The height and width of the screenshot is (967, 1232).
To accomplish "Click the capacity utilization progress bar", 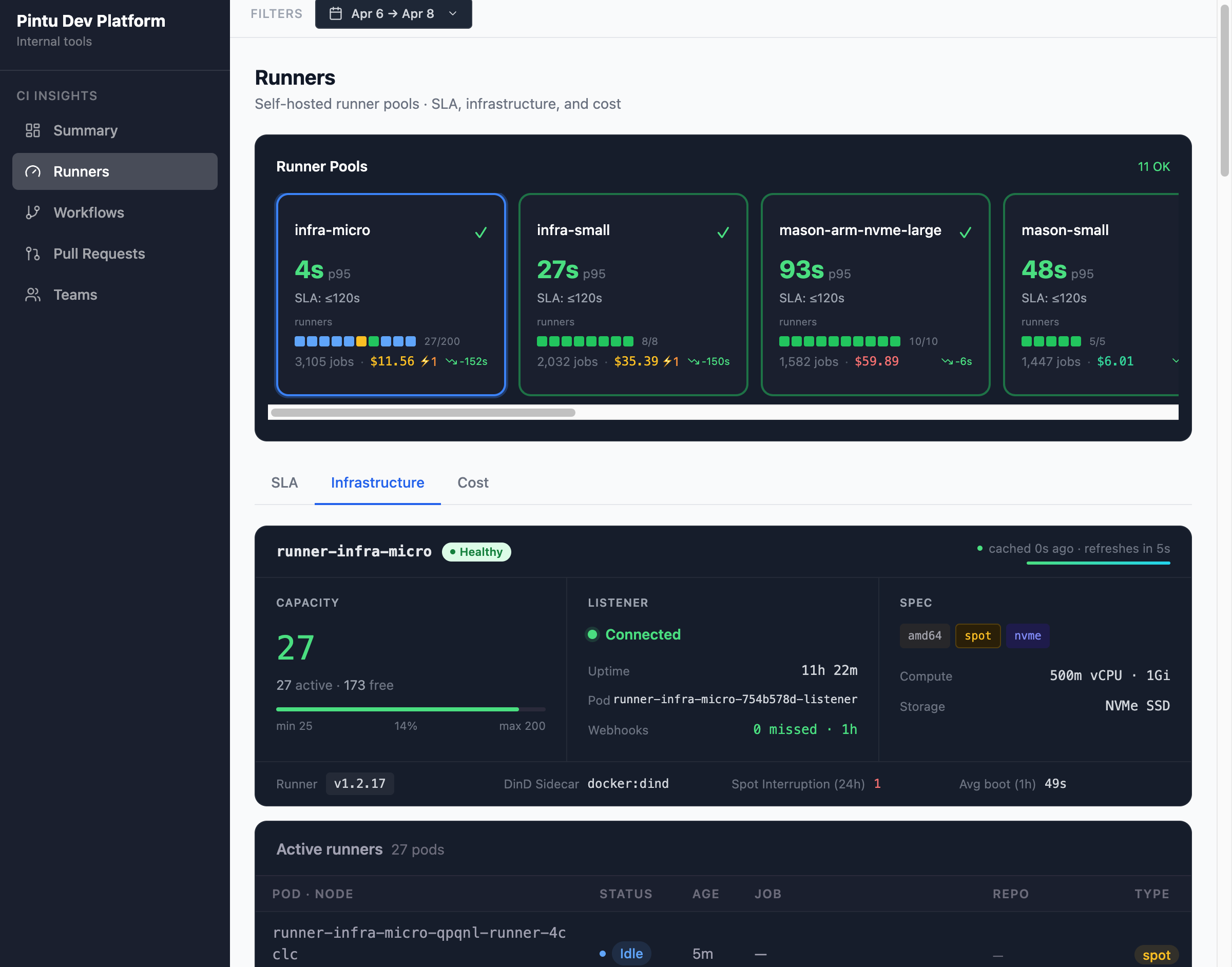I will (410, 709).
